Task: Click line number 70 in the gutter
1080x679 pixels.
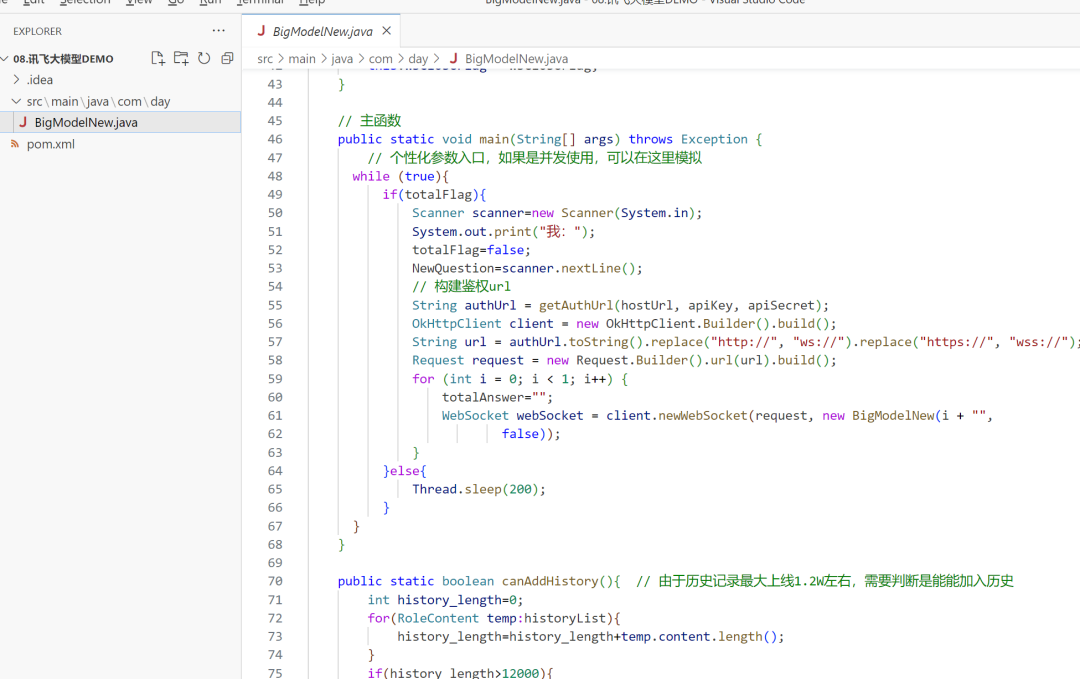Action: [275, 581]
